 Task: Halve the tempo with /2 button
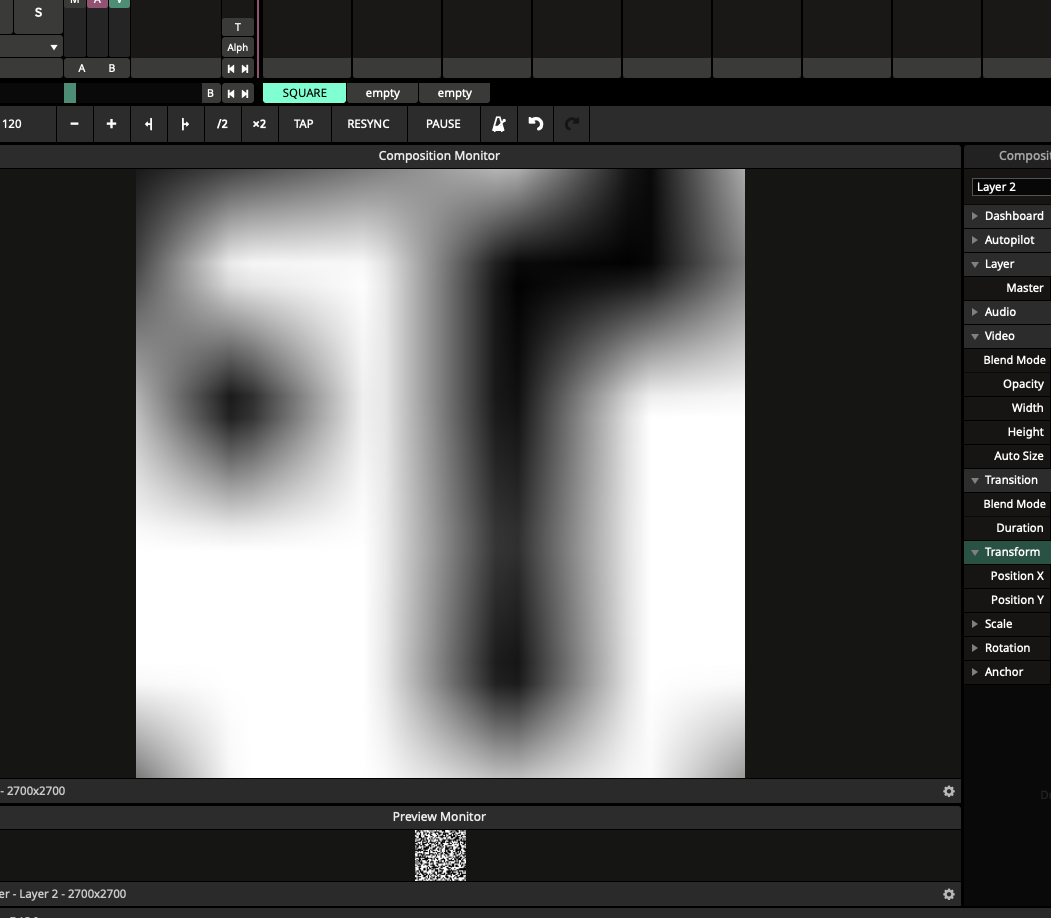coord(222,124)
